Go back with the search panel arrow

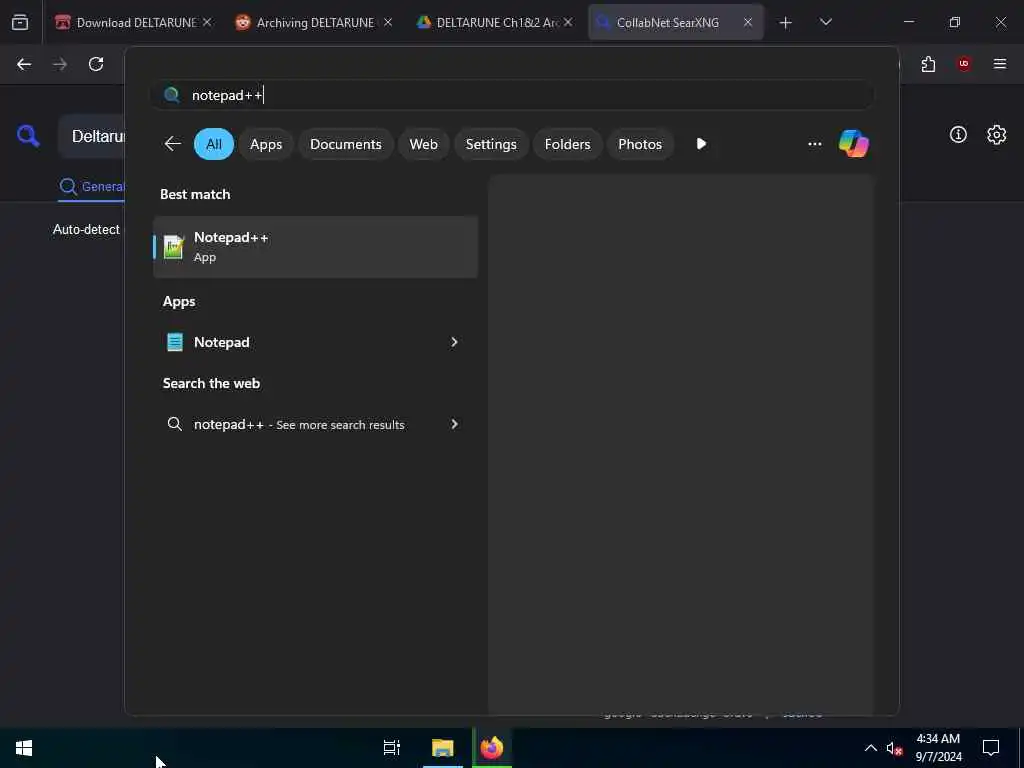[x=172, y=144]
